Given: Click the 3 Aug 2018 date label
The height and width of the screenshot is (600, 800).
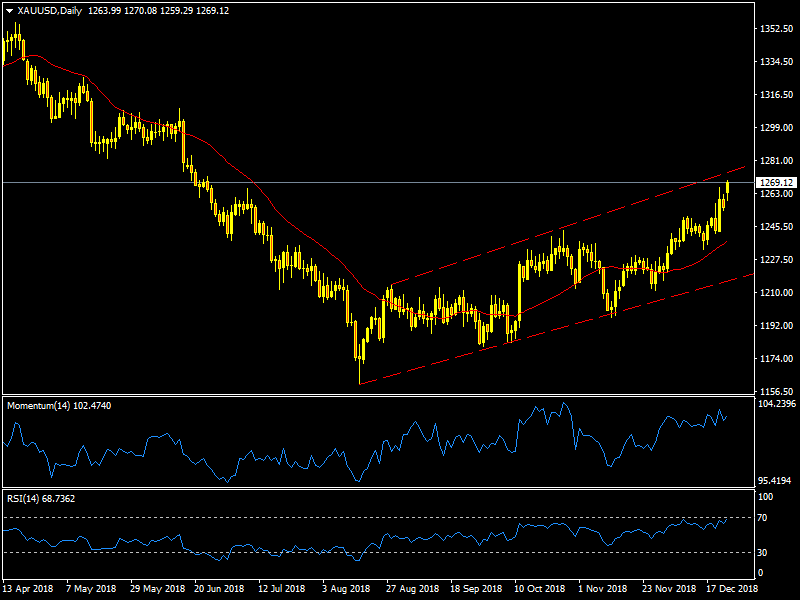Looking at the screenshot, I should (x=347, y=590).
